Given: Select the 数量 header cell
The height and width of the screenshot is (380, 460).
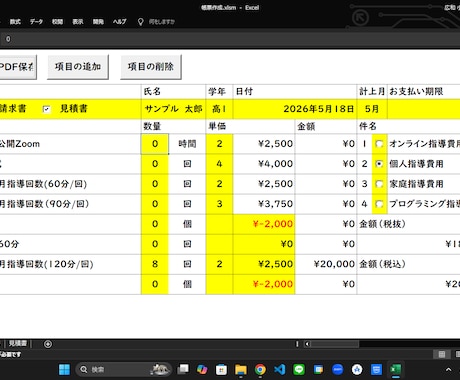Looking at the screenshot, I should pyautogui.click(x=173, y=126).
